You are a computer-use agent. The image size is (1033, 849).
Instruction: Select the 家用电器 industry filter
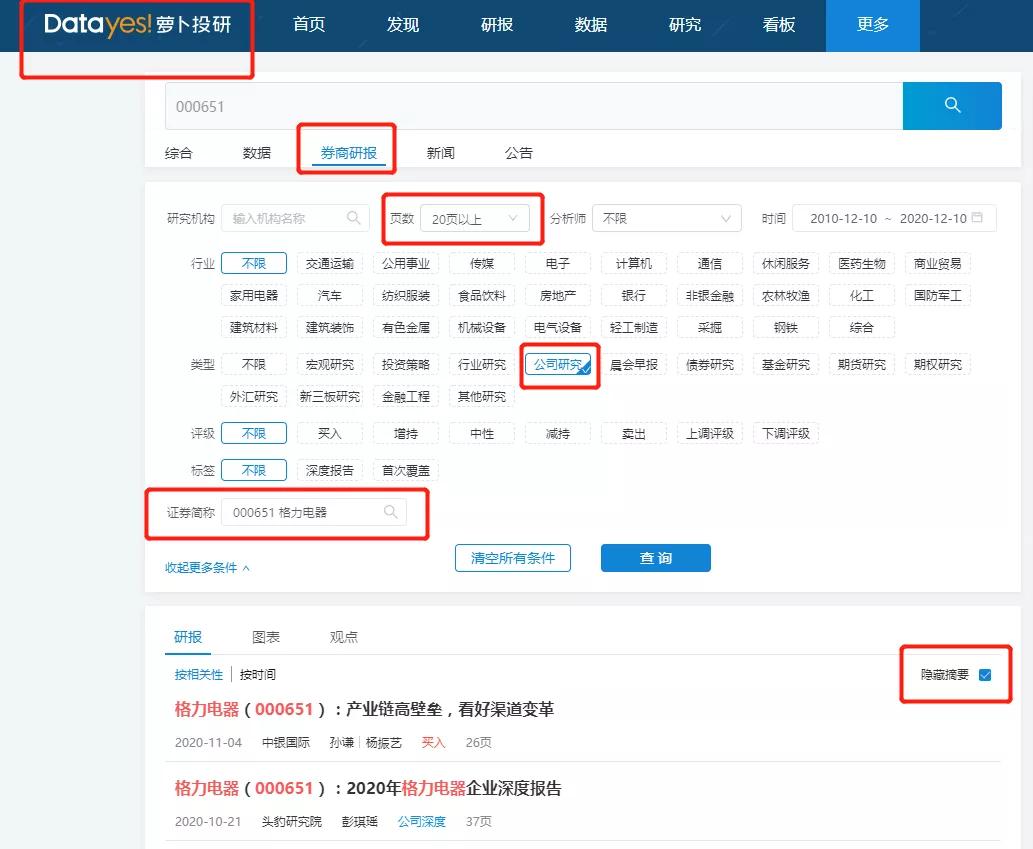254,295
